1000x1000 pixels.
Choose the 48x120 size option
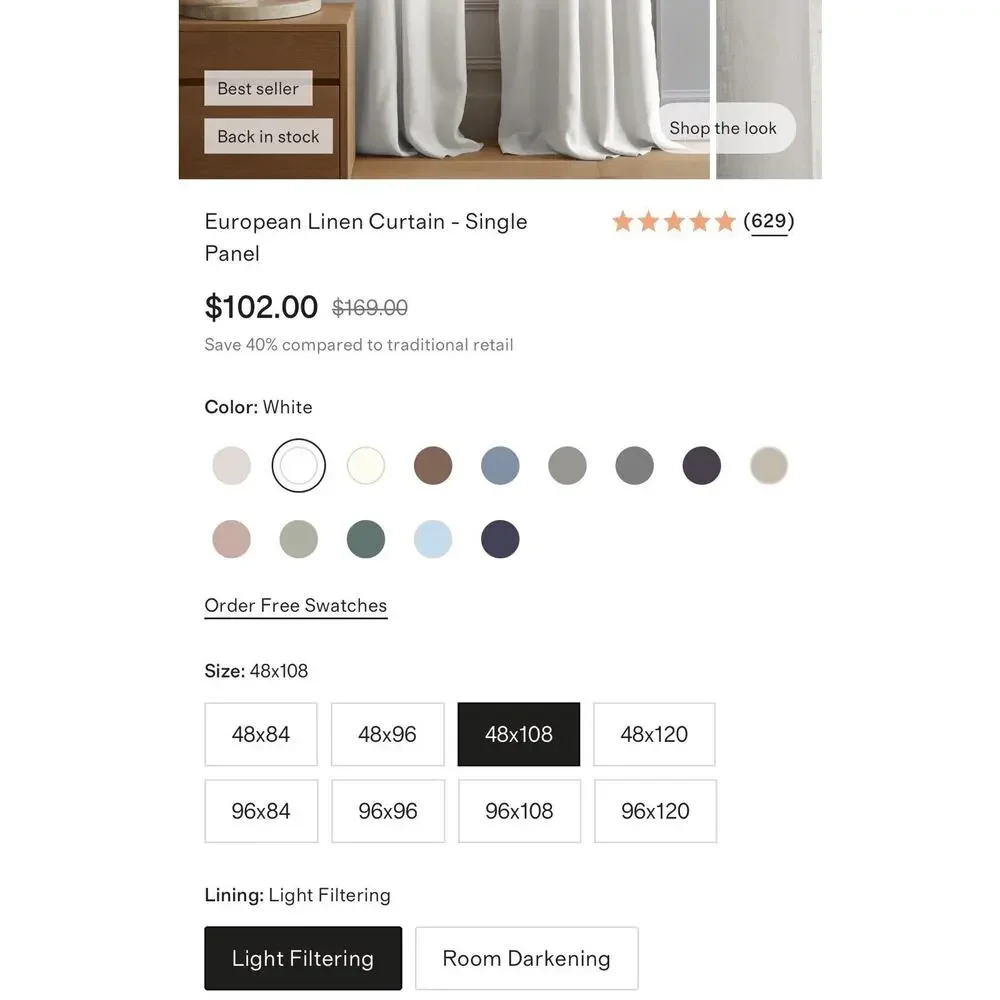click(654, 734)
